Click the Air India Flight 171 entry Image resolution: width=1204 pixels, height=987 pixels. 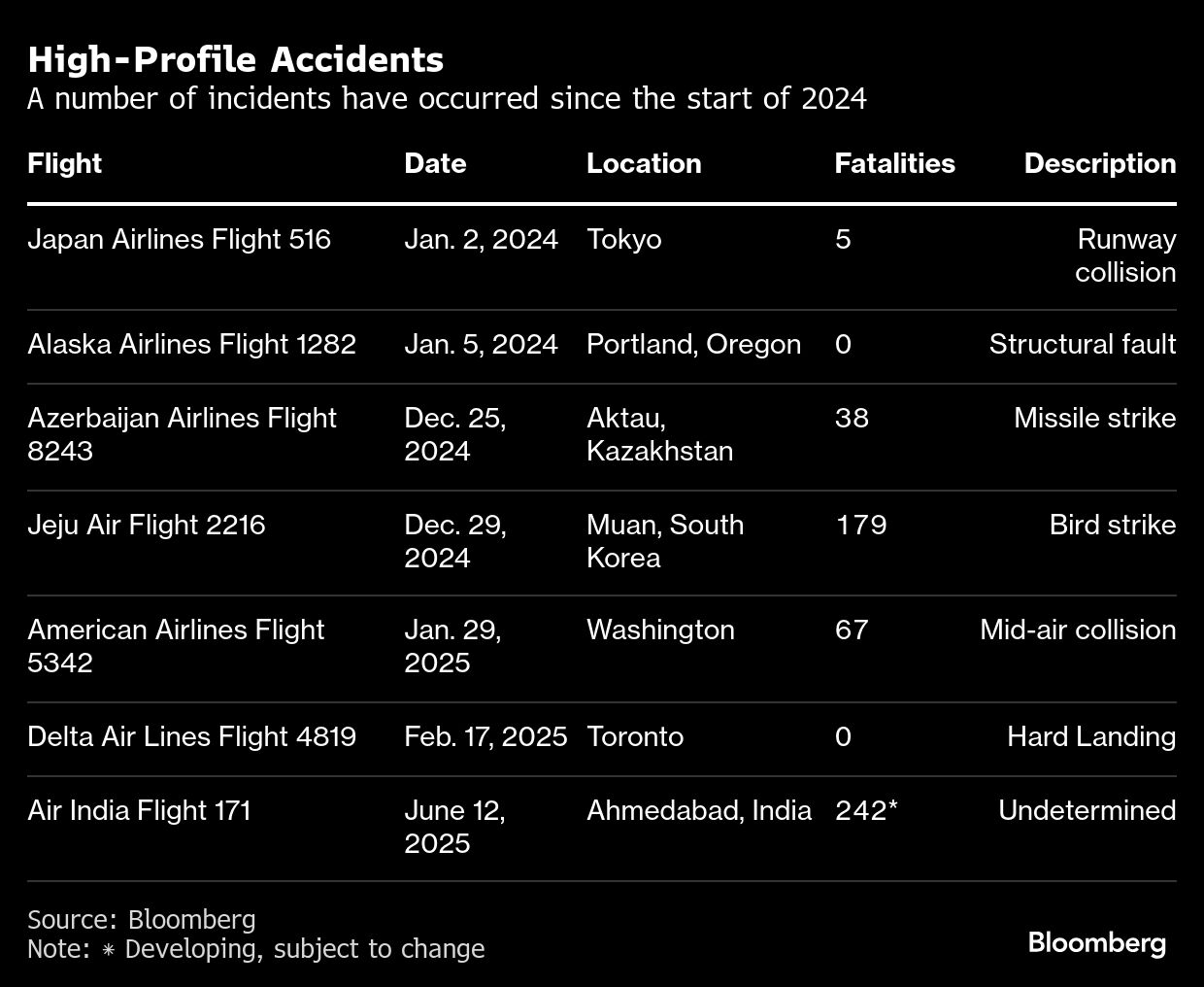[139, 810]
